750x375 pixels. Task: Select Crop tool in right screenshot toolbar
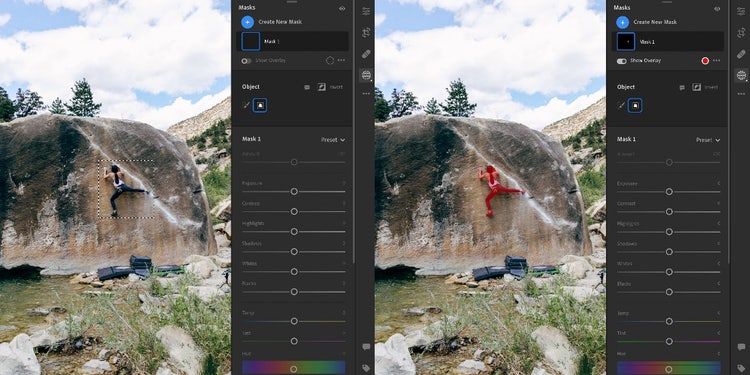coord(741,33)
